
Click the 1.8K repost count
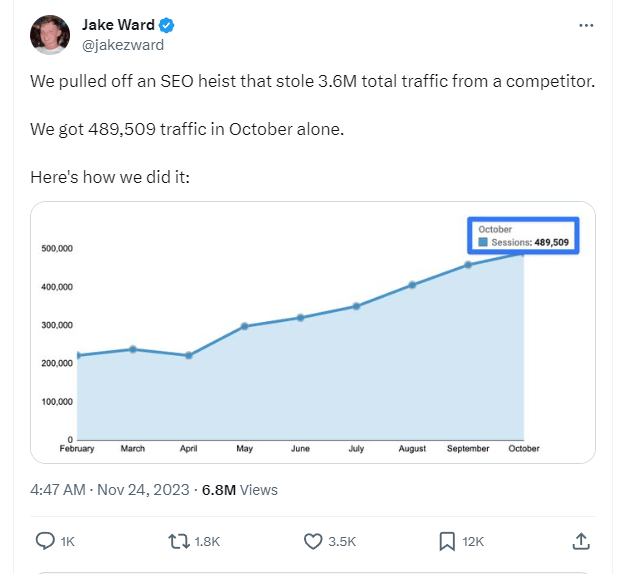[x=207, y=542]
